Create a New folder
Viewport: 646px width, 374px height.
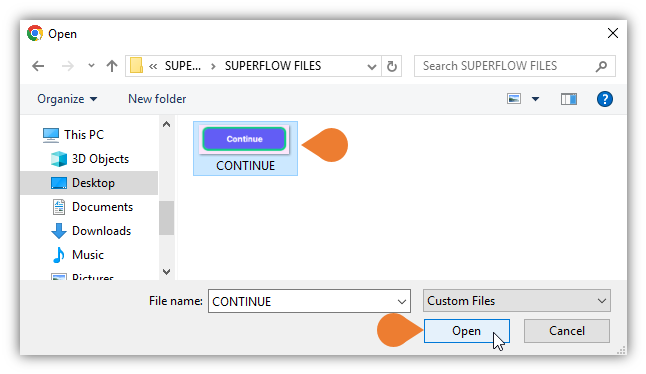[x=157, y=99]
